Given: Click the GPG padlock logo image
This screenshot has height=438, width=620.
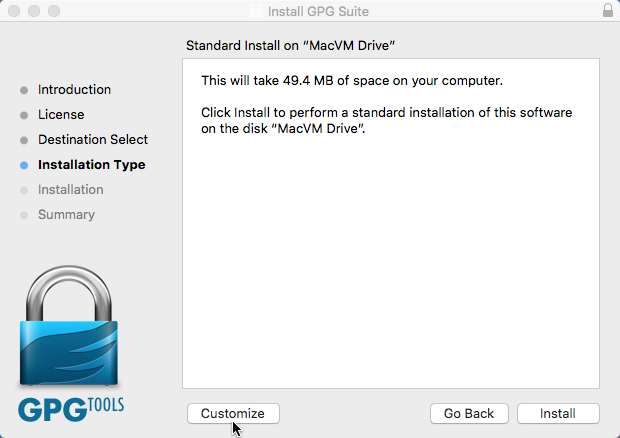Looking at the screenshot, I should click(x=69, y=325).
